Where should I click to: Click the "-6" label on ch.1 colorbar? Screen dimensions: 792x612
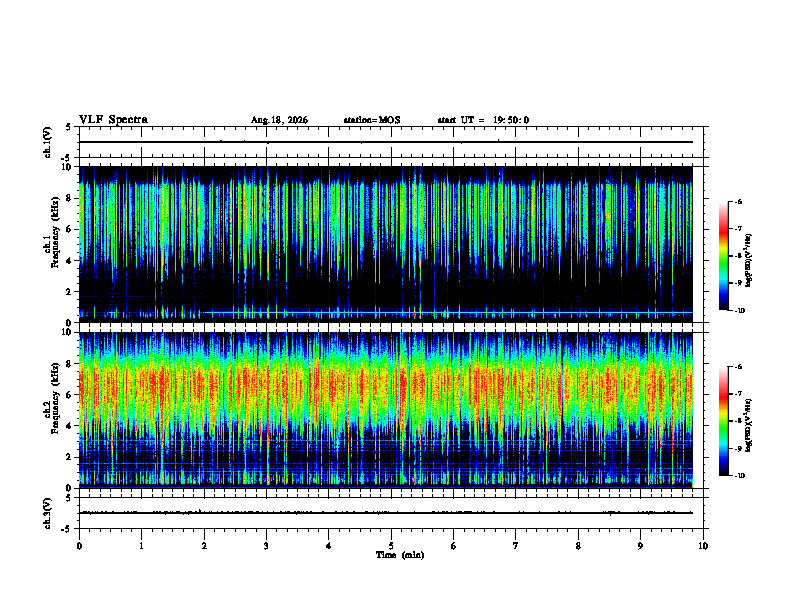tap(739, 202)
